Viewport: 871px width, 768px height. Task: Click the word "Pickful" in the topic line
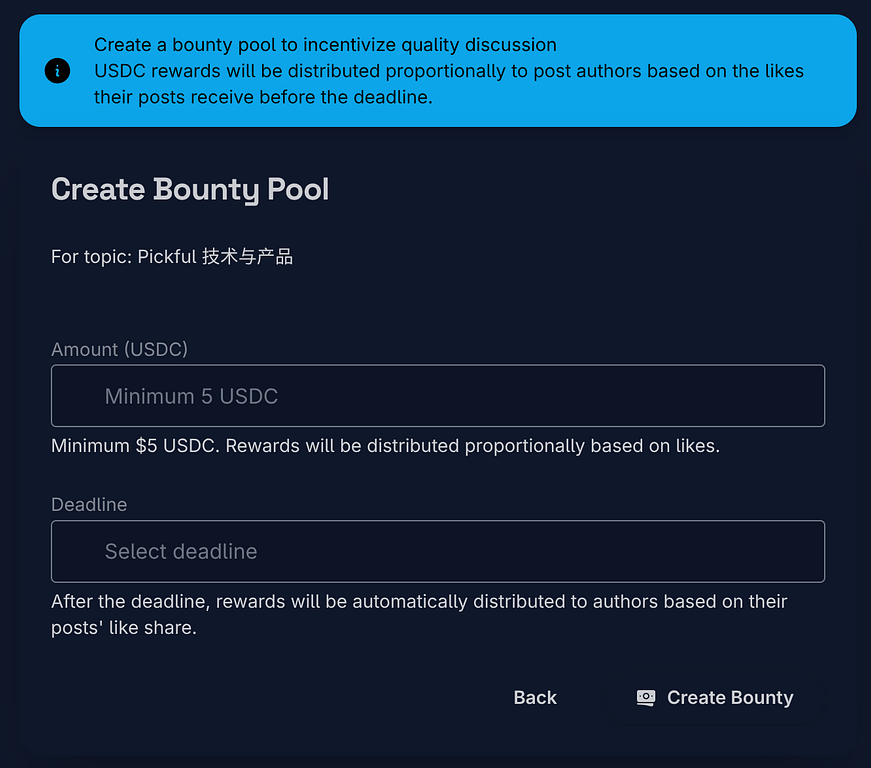(167, 257)
